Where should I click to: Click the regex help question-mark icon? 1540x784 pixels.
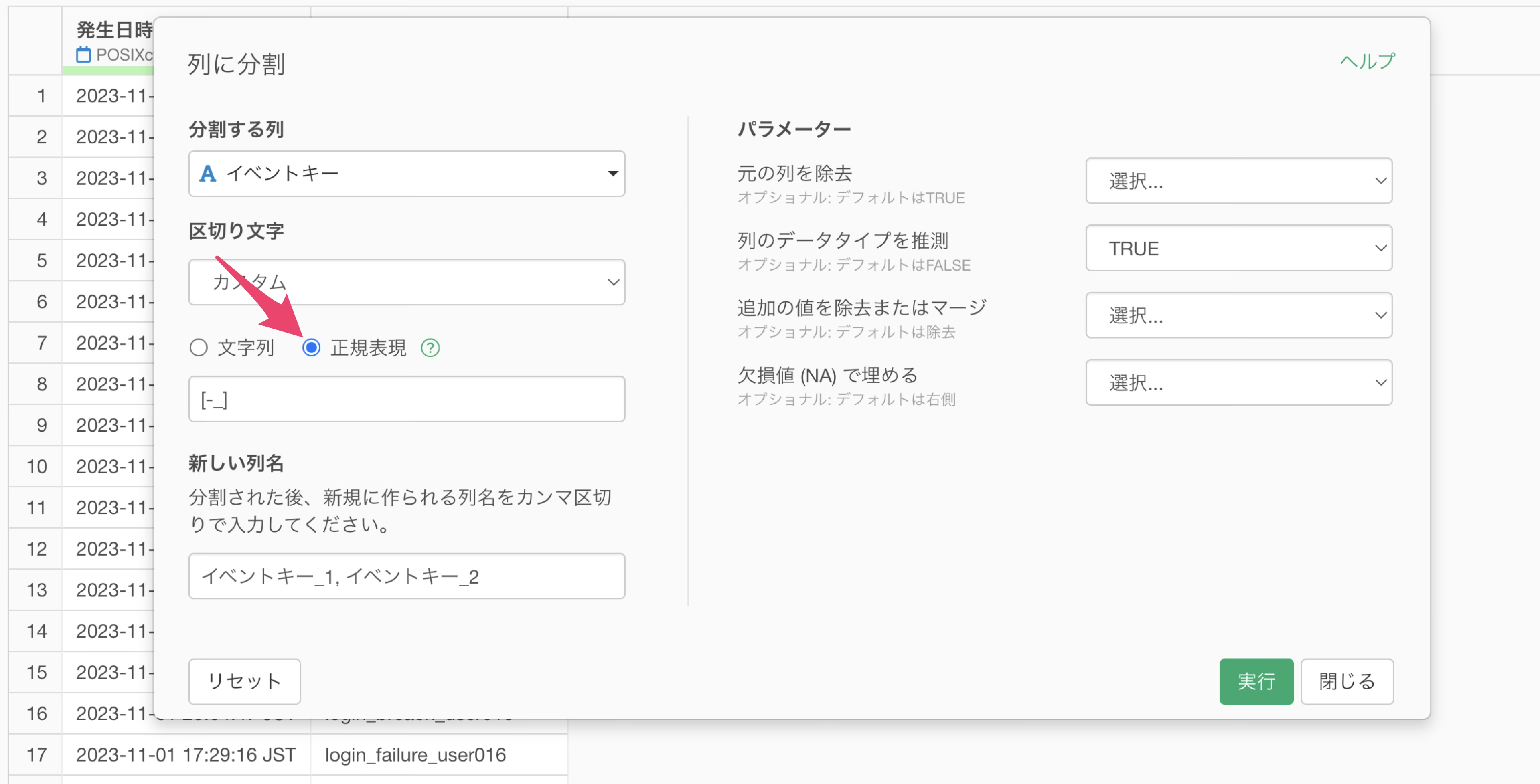coord(430,348)
